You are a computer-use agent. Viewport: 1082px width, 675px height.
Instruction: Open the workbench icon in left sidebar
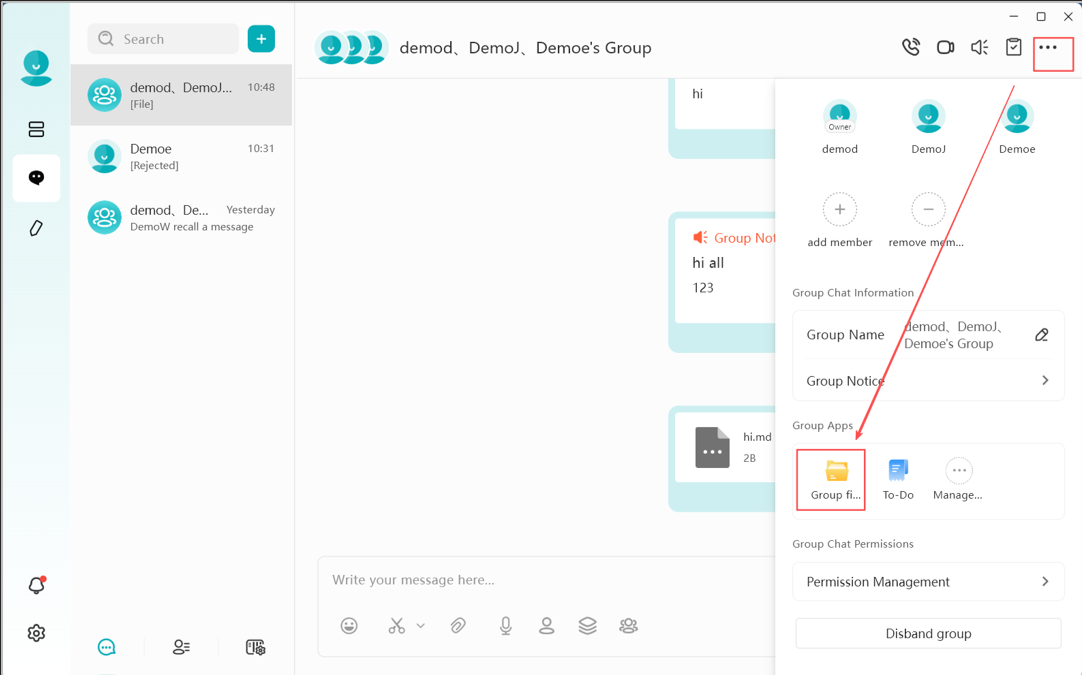coord(36,129)
